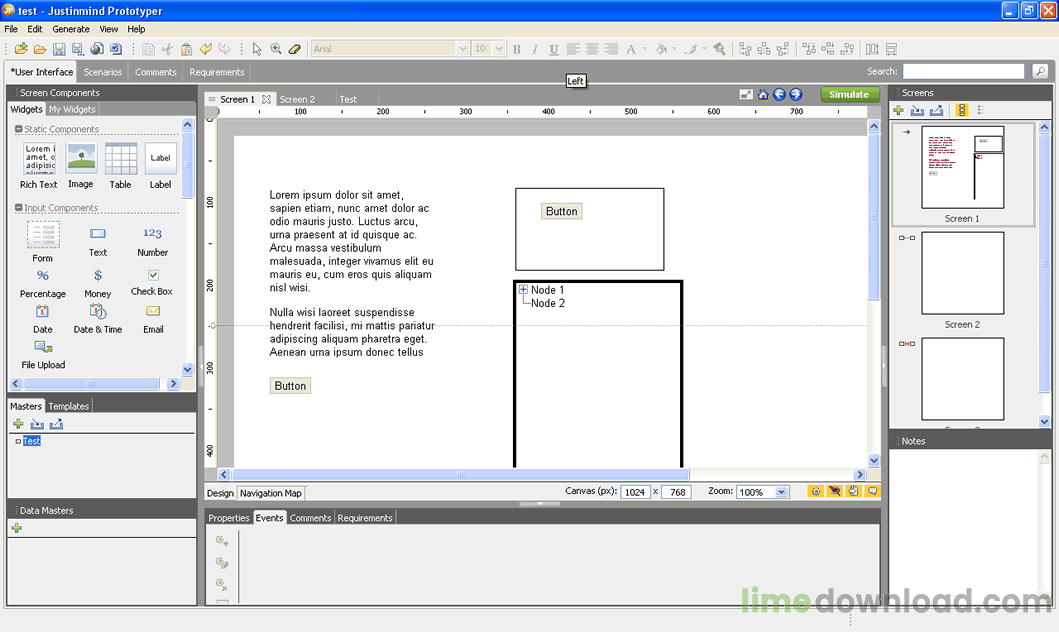Screen dimensions: 1059x632
Task: Open the font size dropdown
Action: click(x=499, y=49)
